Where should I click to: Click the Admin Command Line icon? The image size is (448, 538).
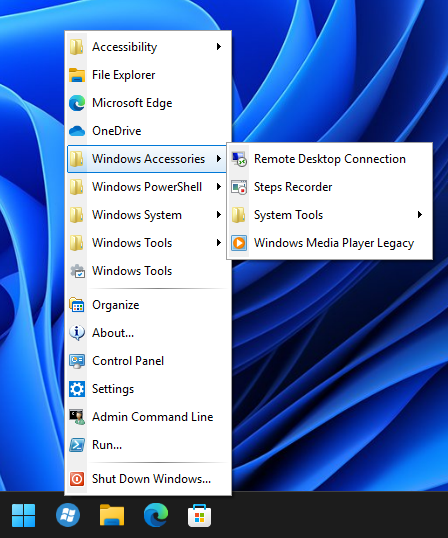coord(77,417)
